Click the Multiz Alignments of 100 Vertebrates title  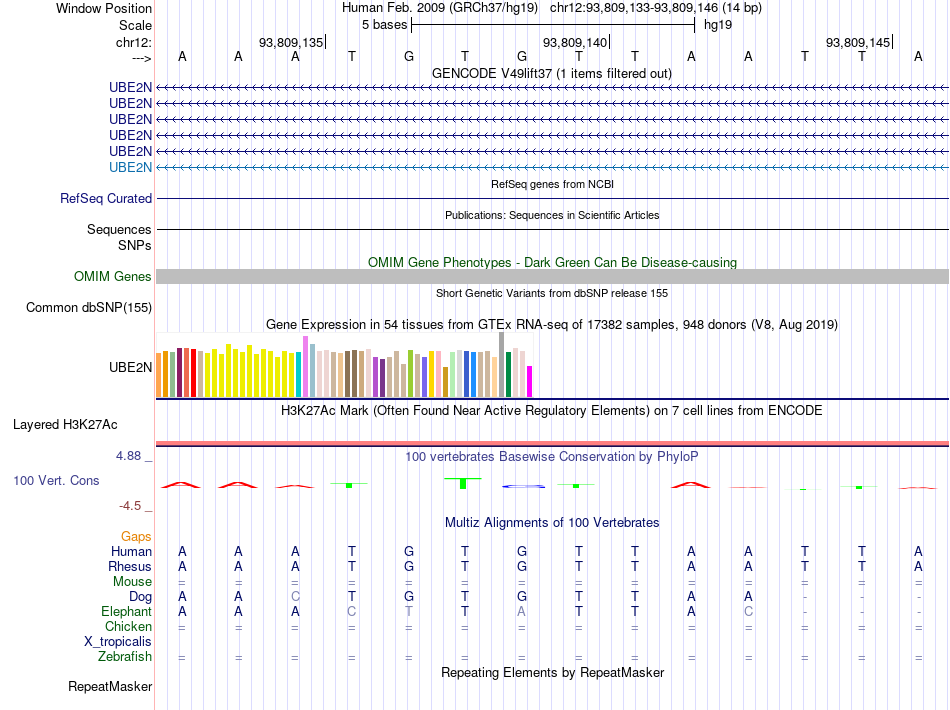[x=551, y=523]
